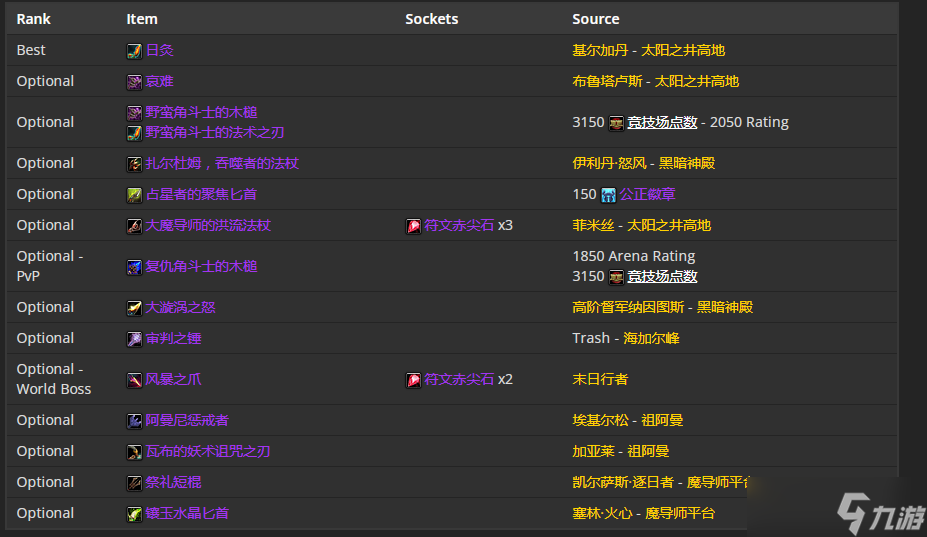Click the 公正徽章 badge icon
Viewport: 927px width, 537px height.
(x=608, y=195)
